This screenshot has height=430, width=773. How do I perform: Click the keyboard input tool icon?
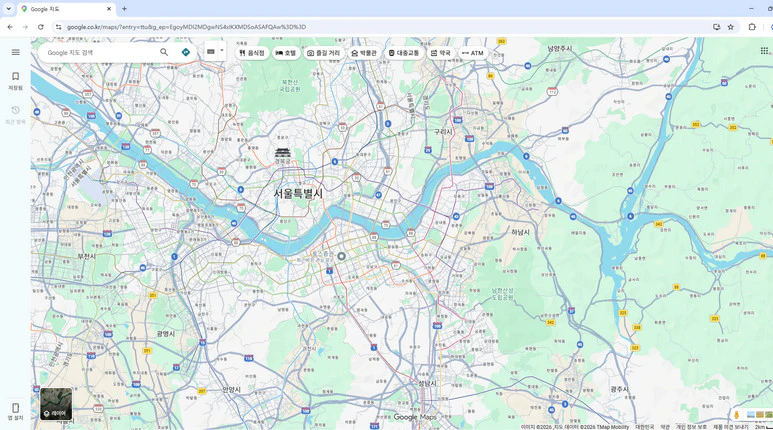[x=211, y=51]
